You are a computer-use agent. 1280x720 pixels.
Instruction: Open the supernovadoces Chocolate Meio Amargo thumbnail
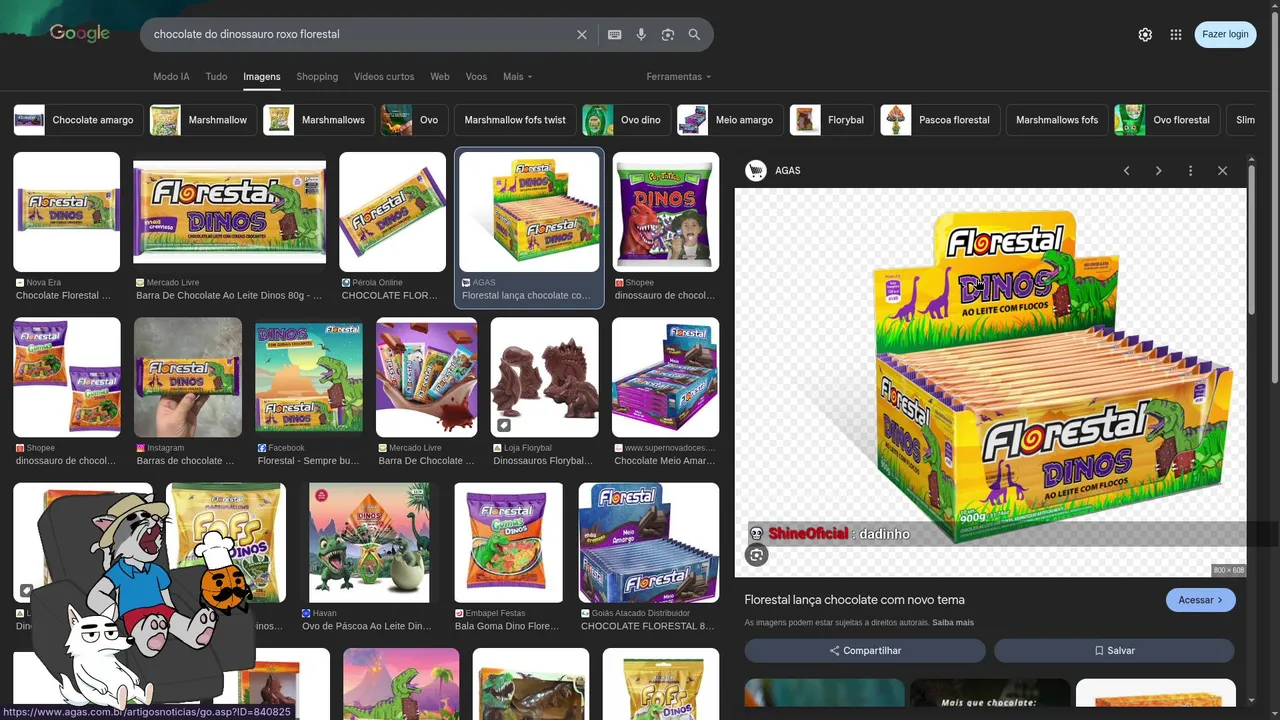coord(665,378)
